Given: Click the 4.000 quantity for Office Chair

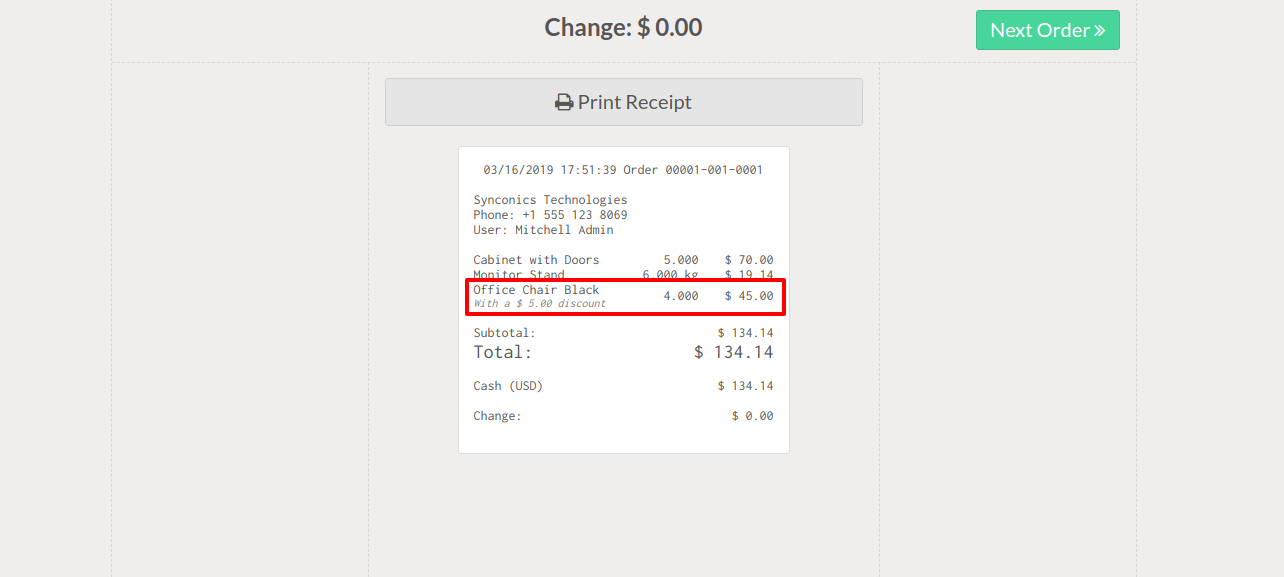Looking at the screenshot, I should (x=681, y=296).
